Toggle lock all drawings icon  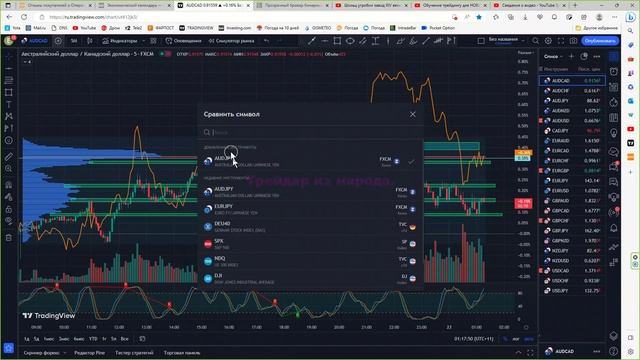[9, 209]
